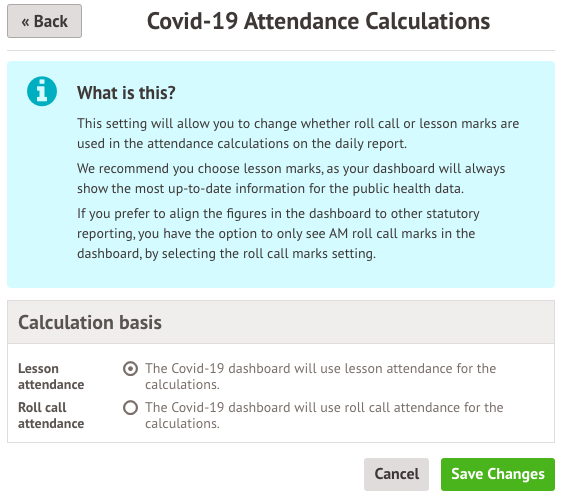The height and width of the screenshot is (499, 563).
Task: Click the lesson attendance description text
Action: [321, 377]
